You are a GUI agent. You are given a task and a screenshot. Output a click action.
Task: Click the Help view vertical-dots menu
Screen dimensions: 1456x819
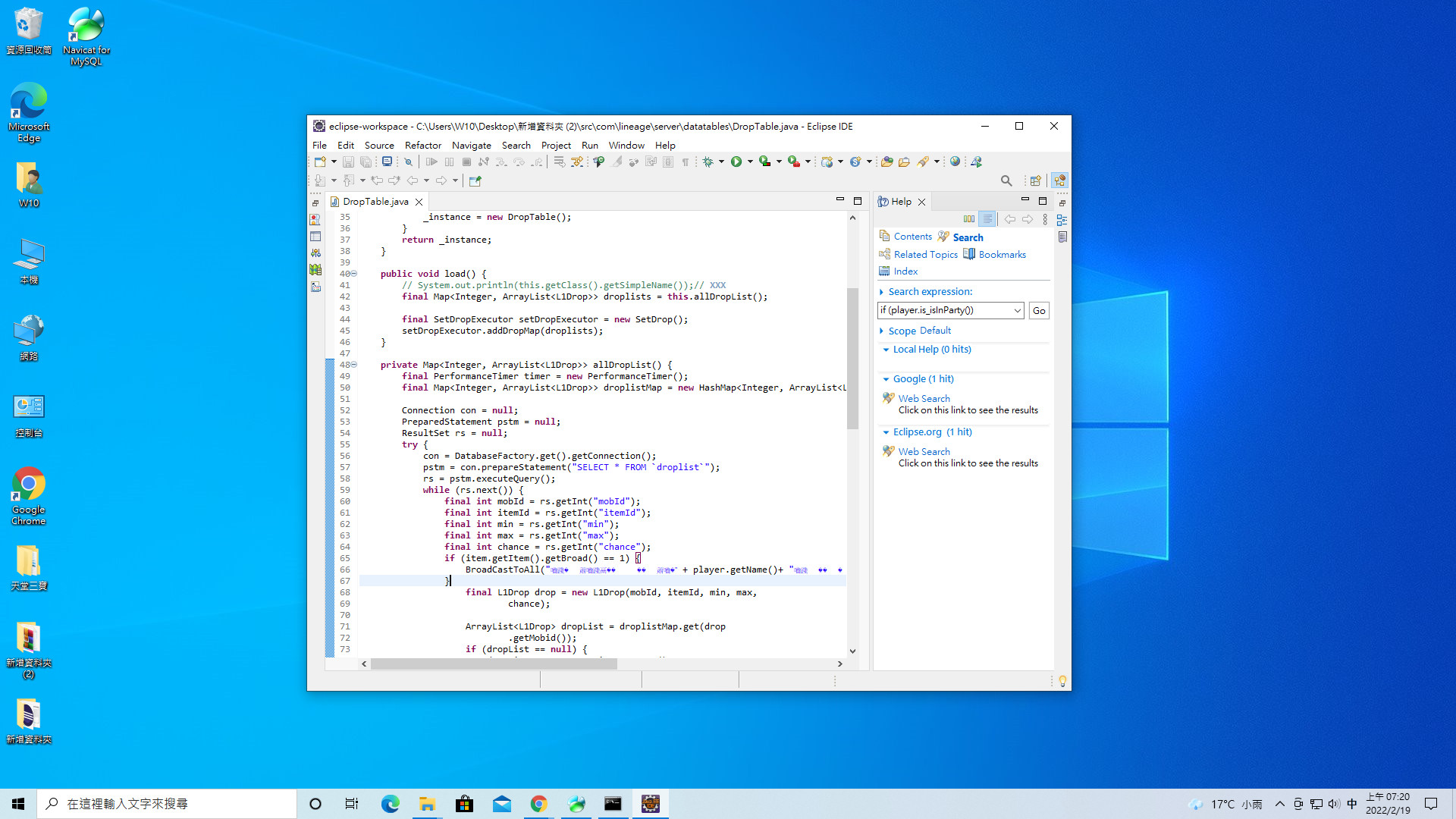tap(1045, 219)
